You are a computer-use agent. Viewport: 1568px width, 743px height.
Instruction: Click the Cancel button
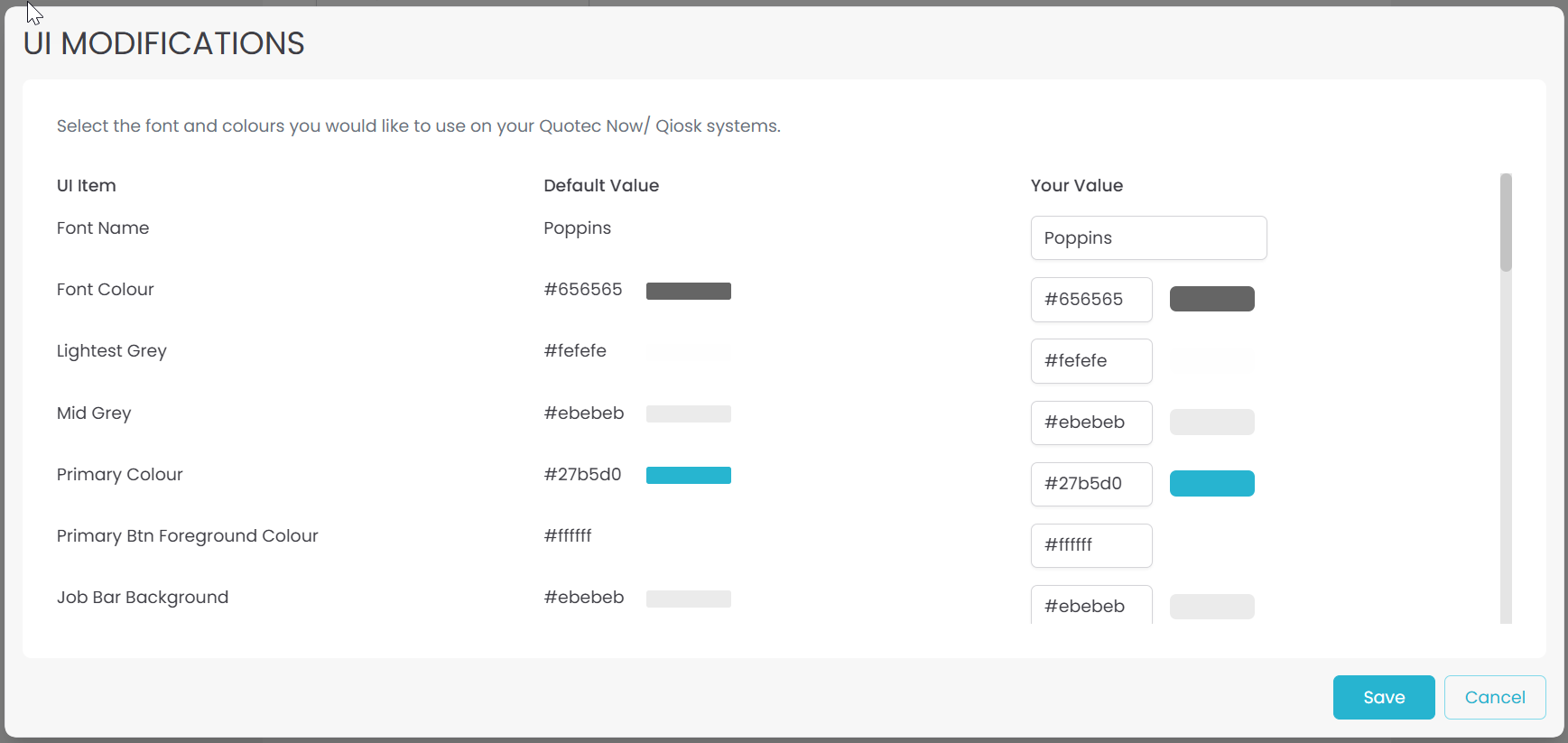(1494, 697)
